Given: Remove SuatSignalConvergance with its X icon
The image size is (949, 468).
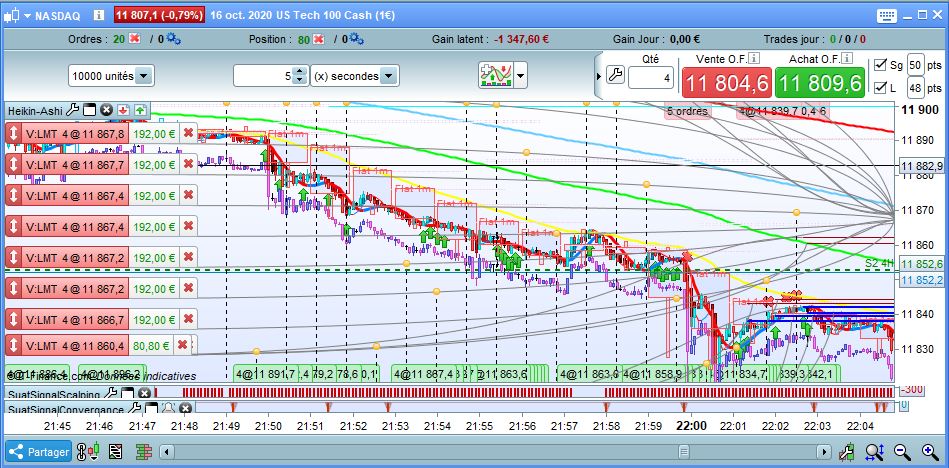Looking at the screenshot, I should pos(185,407).
